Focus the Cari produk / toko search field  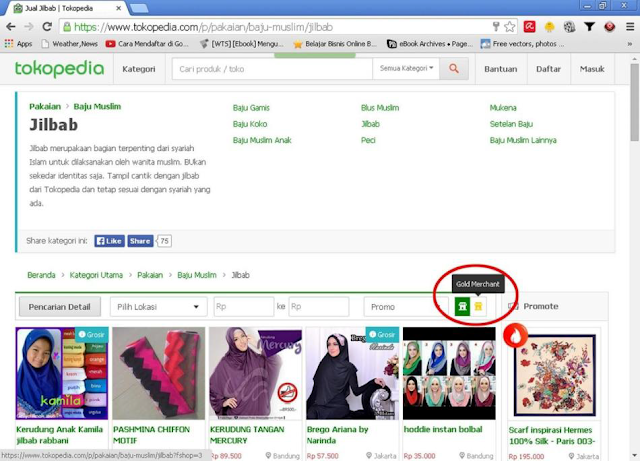272,69
